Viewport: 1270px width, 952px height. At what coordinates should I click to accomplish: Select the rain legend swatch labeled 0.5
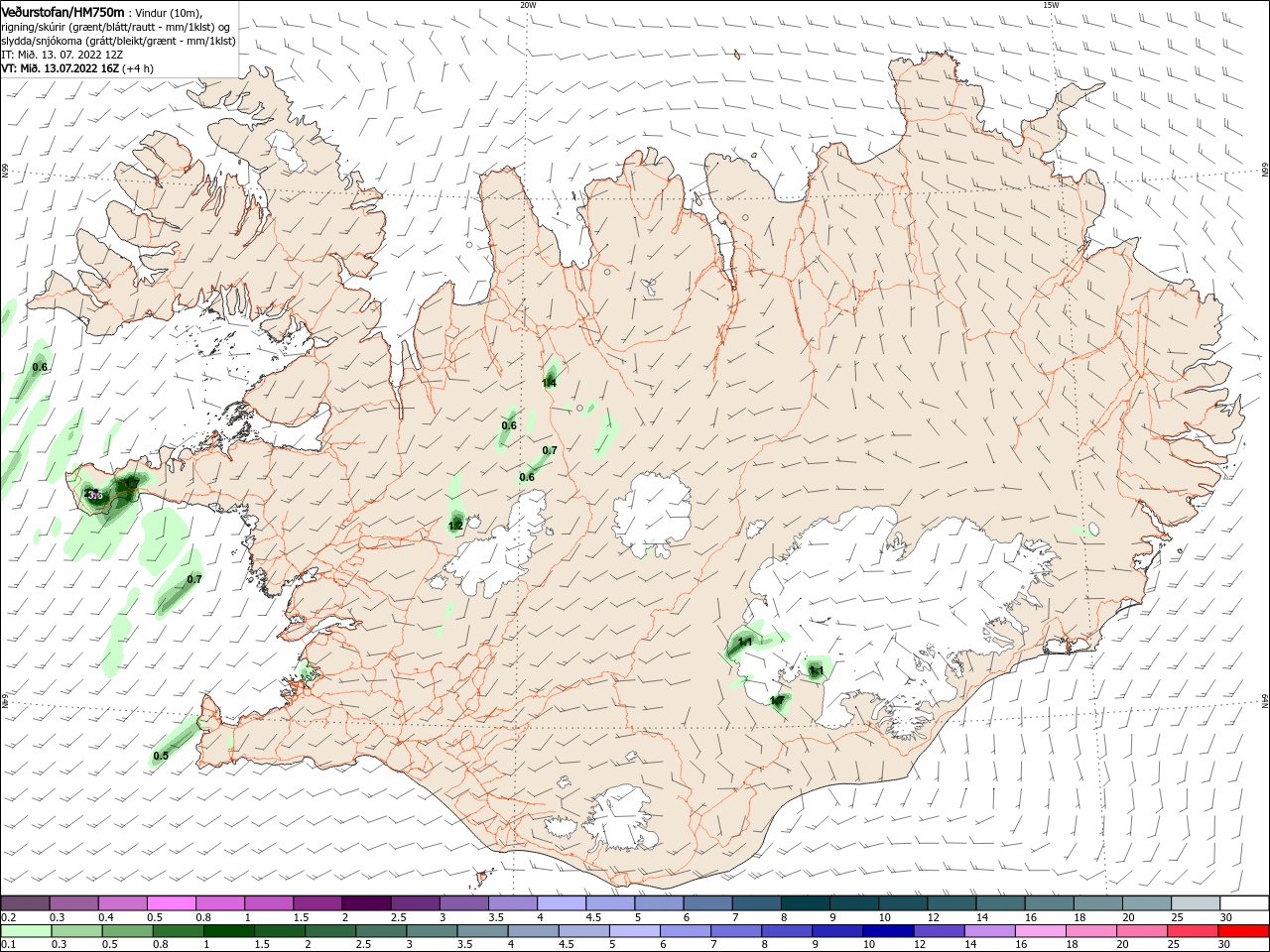pos(126,931)
